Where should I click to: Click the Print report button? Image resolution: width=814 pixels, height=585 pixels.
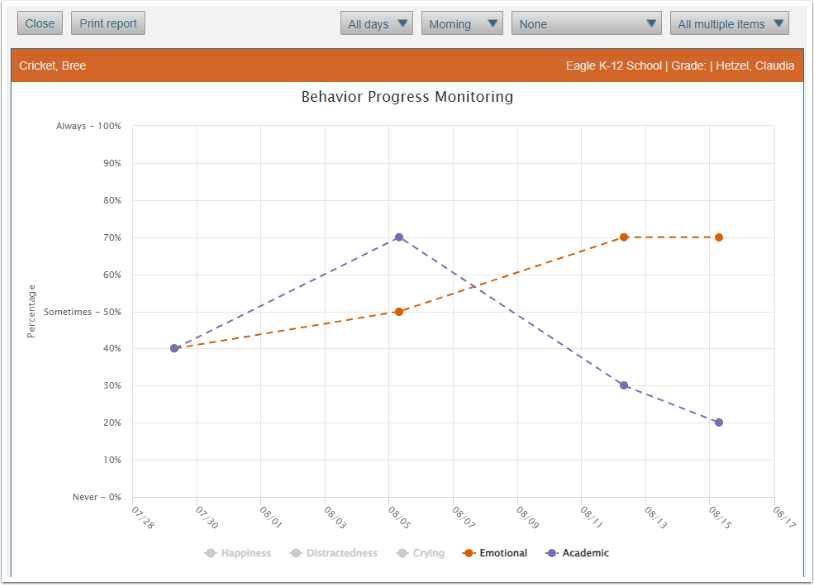tap(107, 22)
